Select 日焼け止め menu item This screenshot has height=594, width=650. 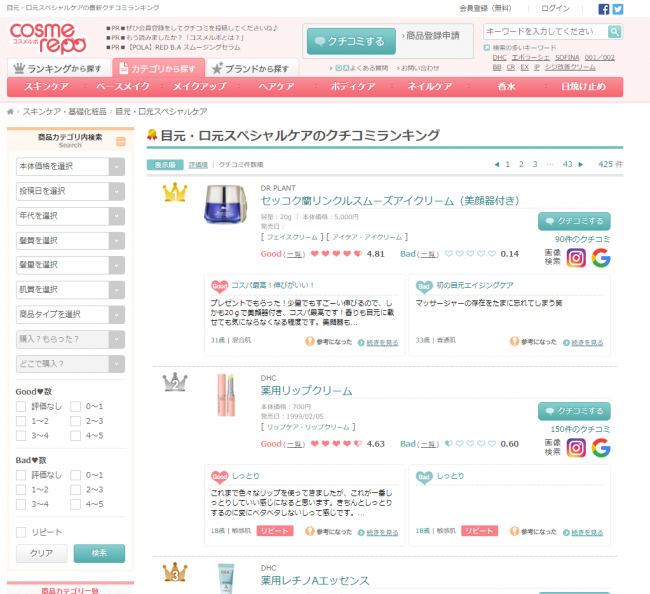[x=583, y=87]
